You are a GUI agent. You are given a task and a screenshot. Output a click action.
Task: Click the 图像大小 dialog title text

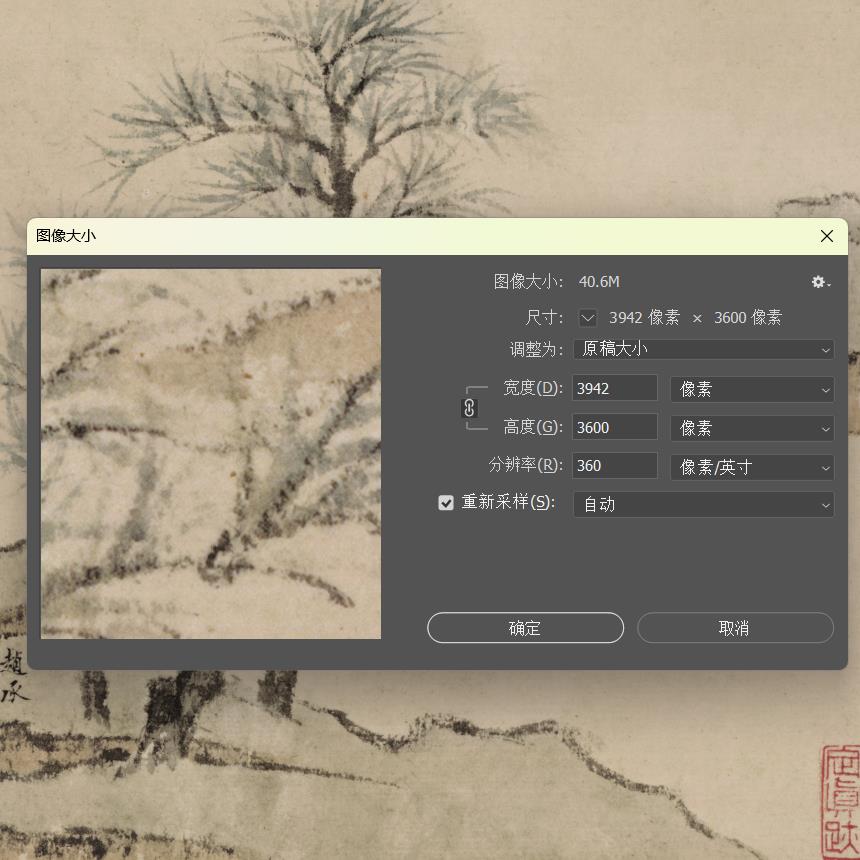(66, 236)
